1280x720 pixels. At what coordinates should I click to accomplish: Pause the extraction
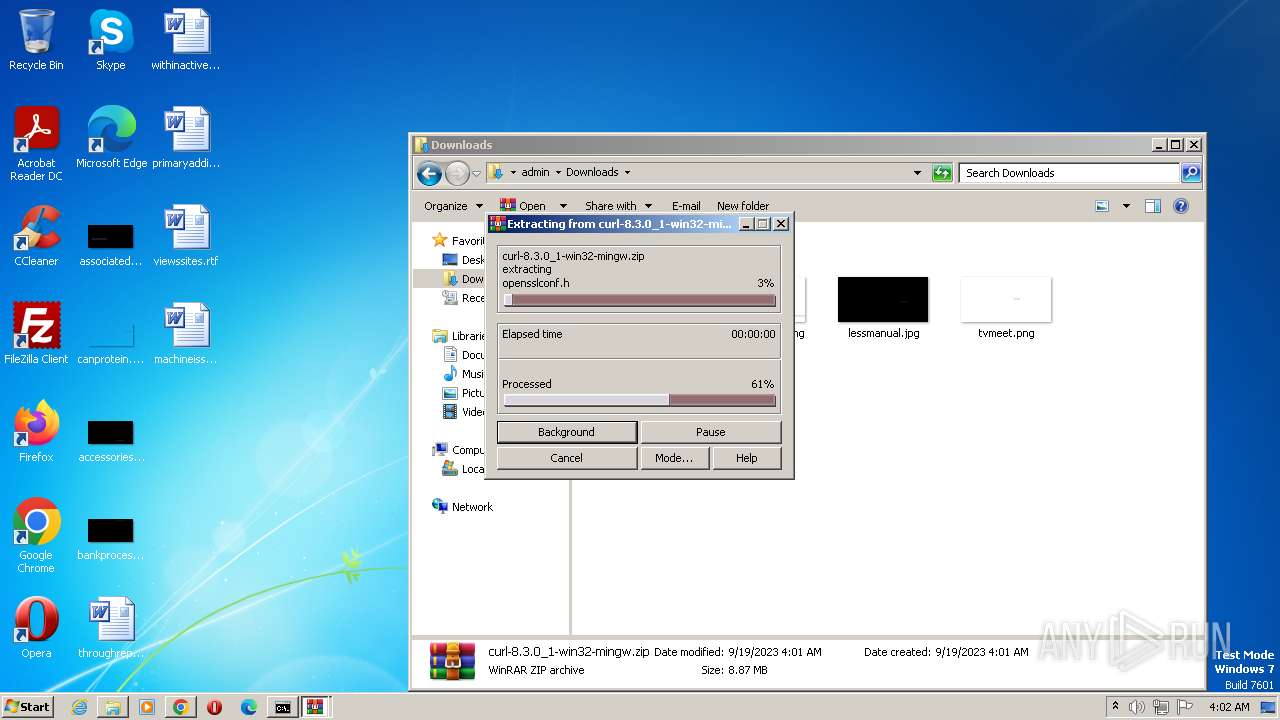click(x=710, y=432)
